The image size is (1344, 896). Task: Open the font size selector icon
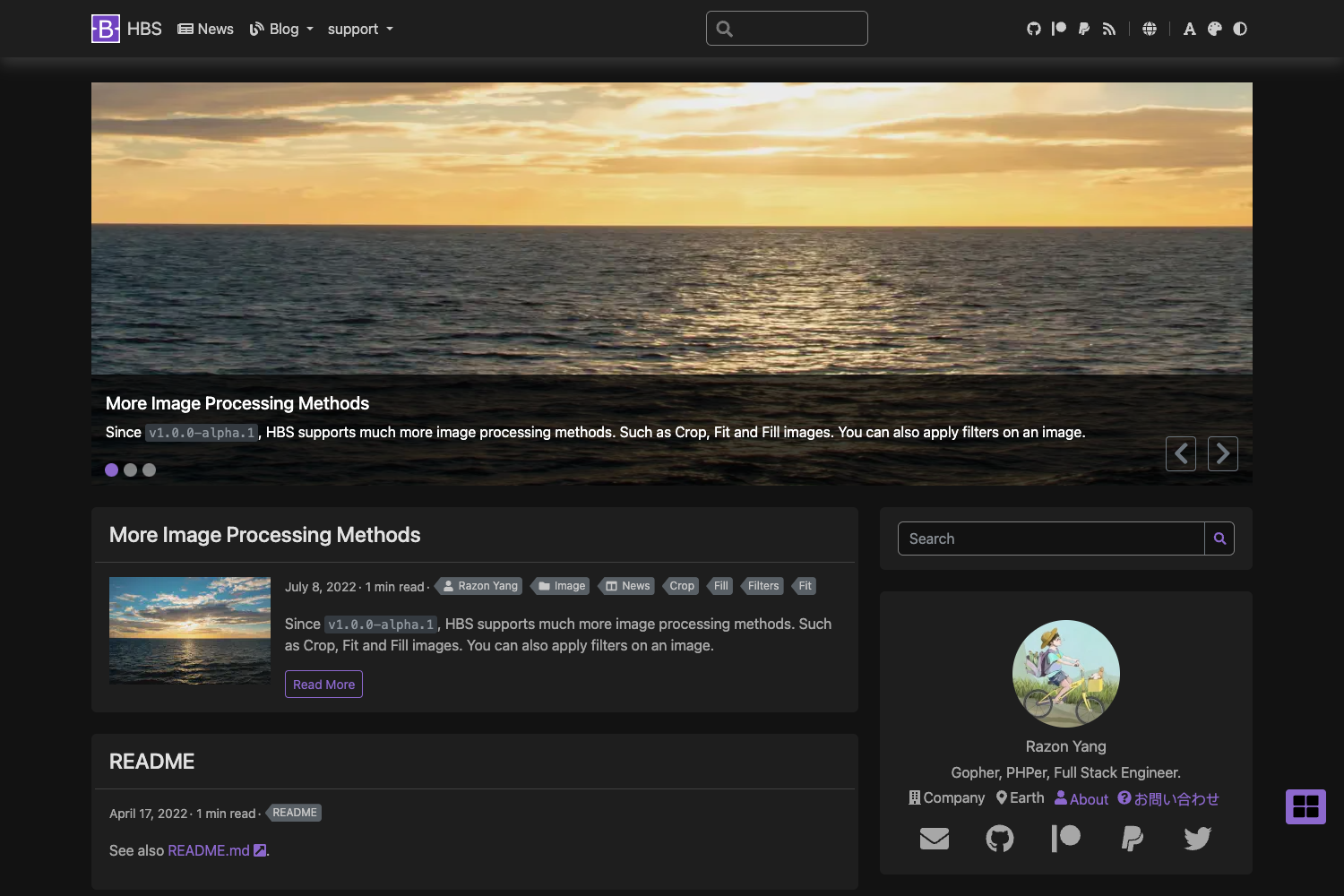pyautogui.click(x=1189, y=28)
